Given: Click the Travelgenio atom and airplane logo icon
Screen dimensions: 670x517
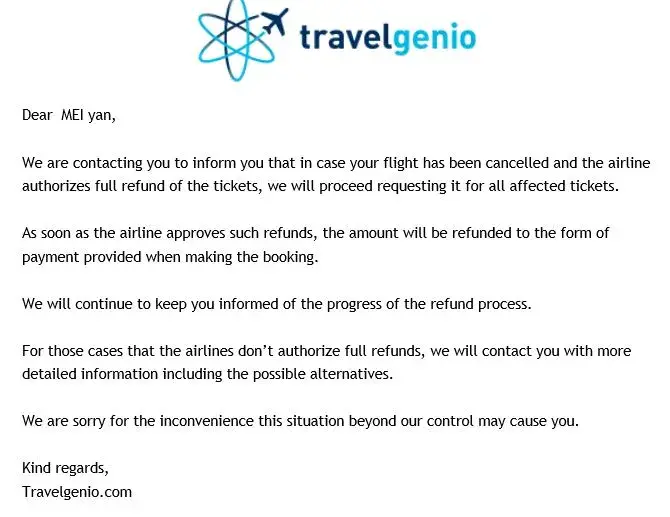Looking at the screenshot, I should coord(243,39).
